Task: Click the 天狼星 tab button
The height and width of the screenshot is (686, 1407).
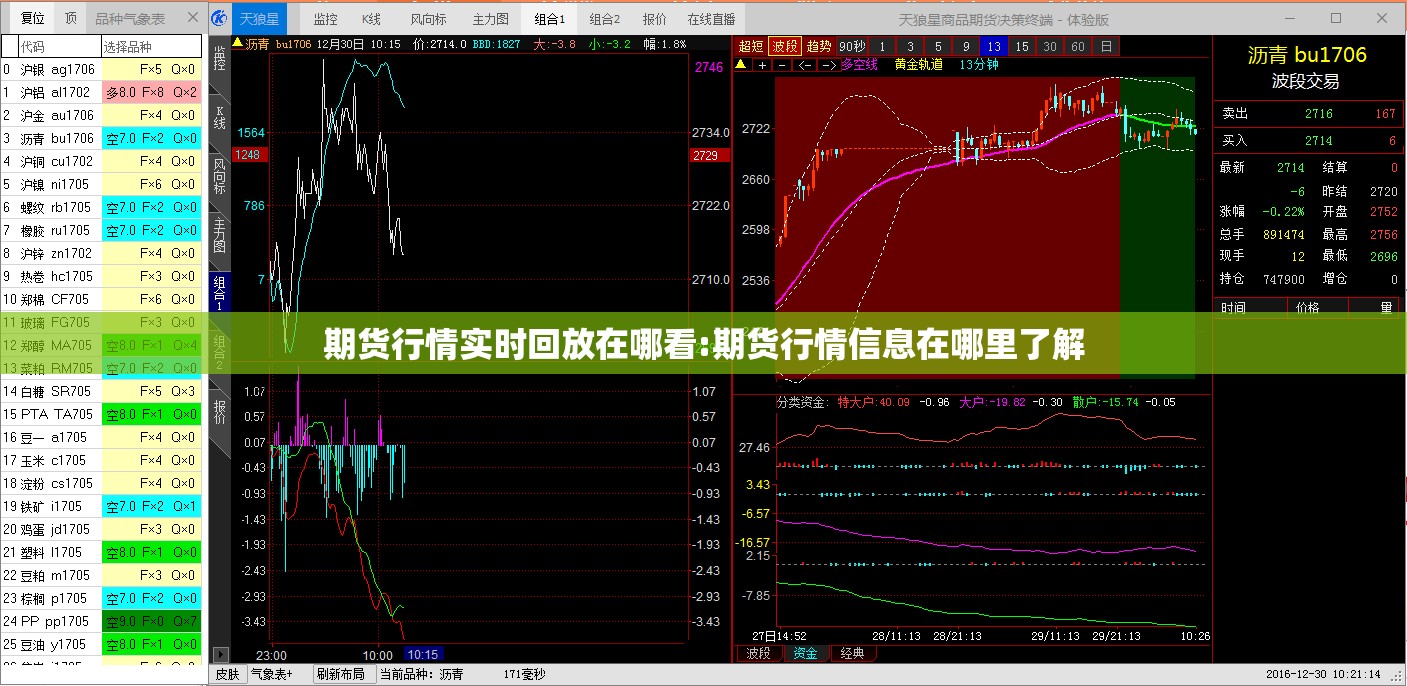Action: click(259, 18)
